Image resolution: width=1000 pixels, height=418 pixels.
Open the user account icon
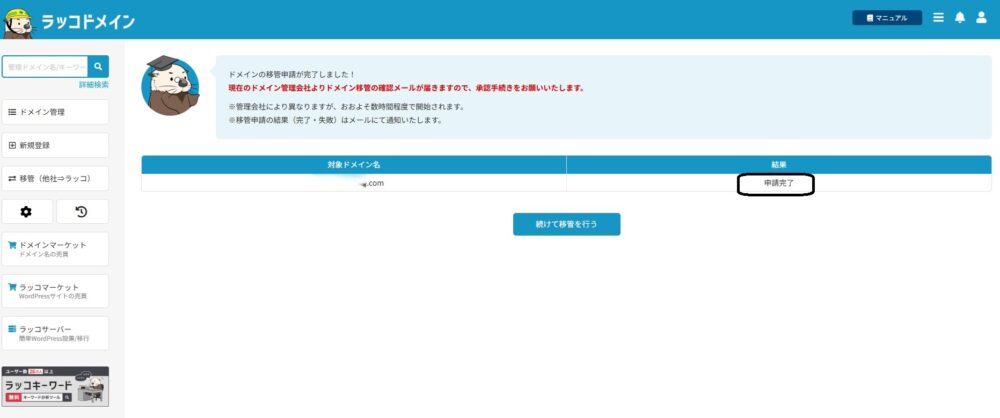point(981,18)
